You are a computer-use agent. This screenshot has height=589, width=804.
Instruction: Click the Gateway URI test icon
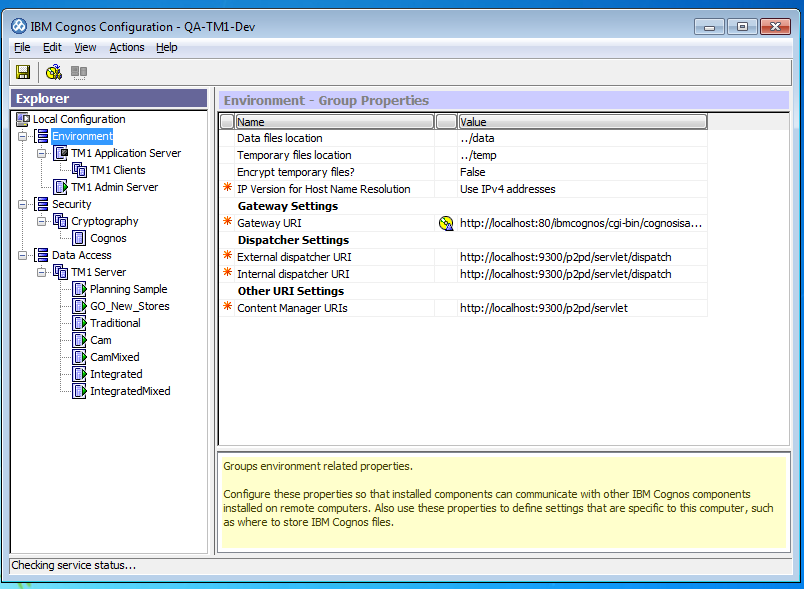(x=446, y=223)
